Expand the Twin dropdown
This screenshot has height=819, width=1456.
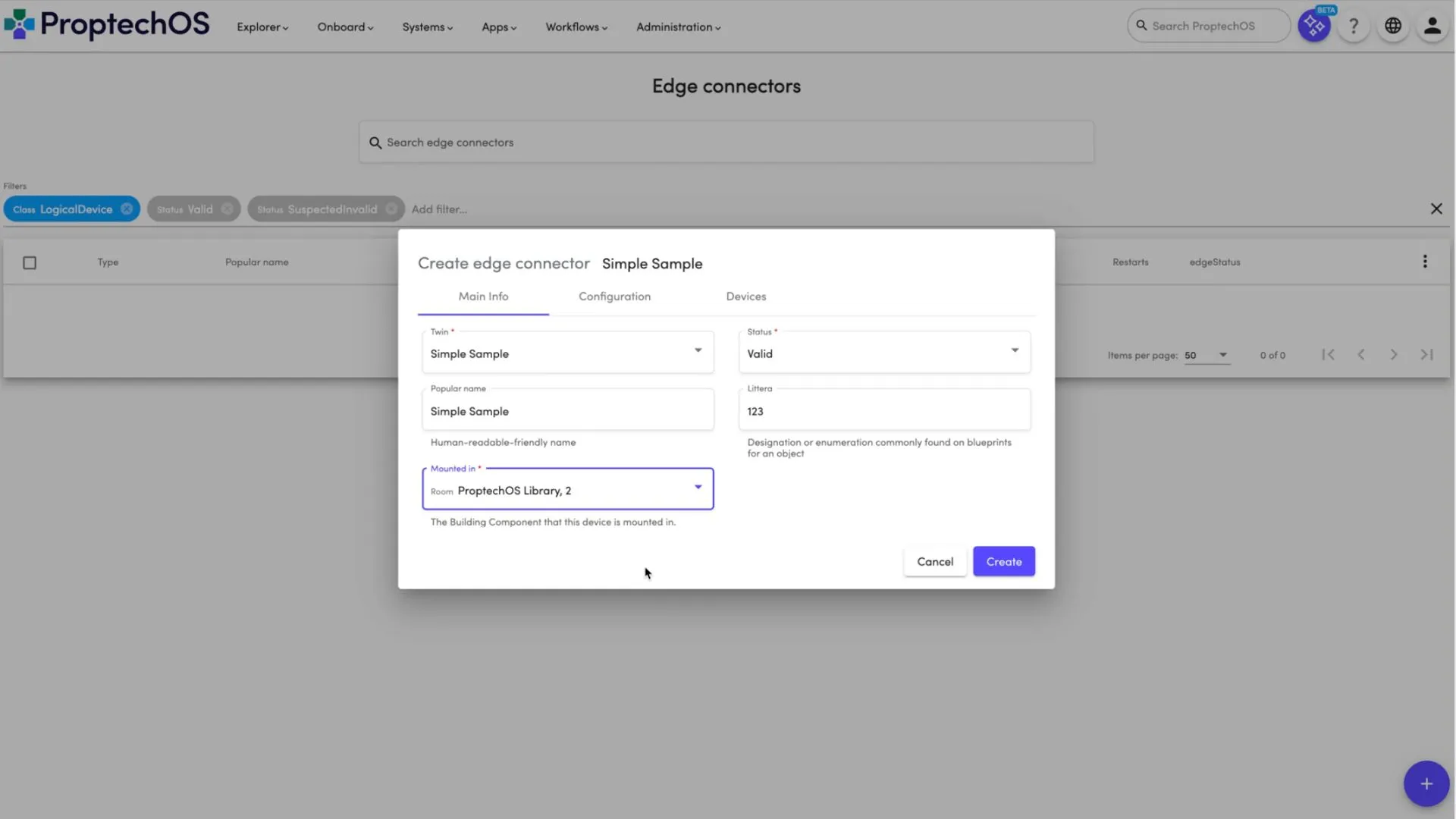tap(698, 350)
